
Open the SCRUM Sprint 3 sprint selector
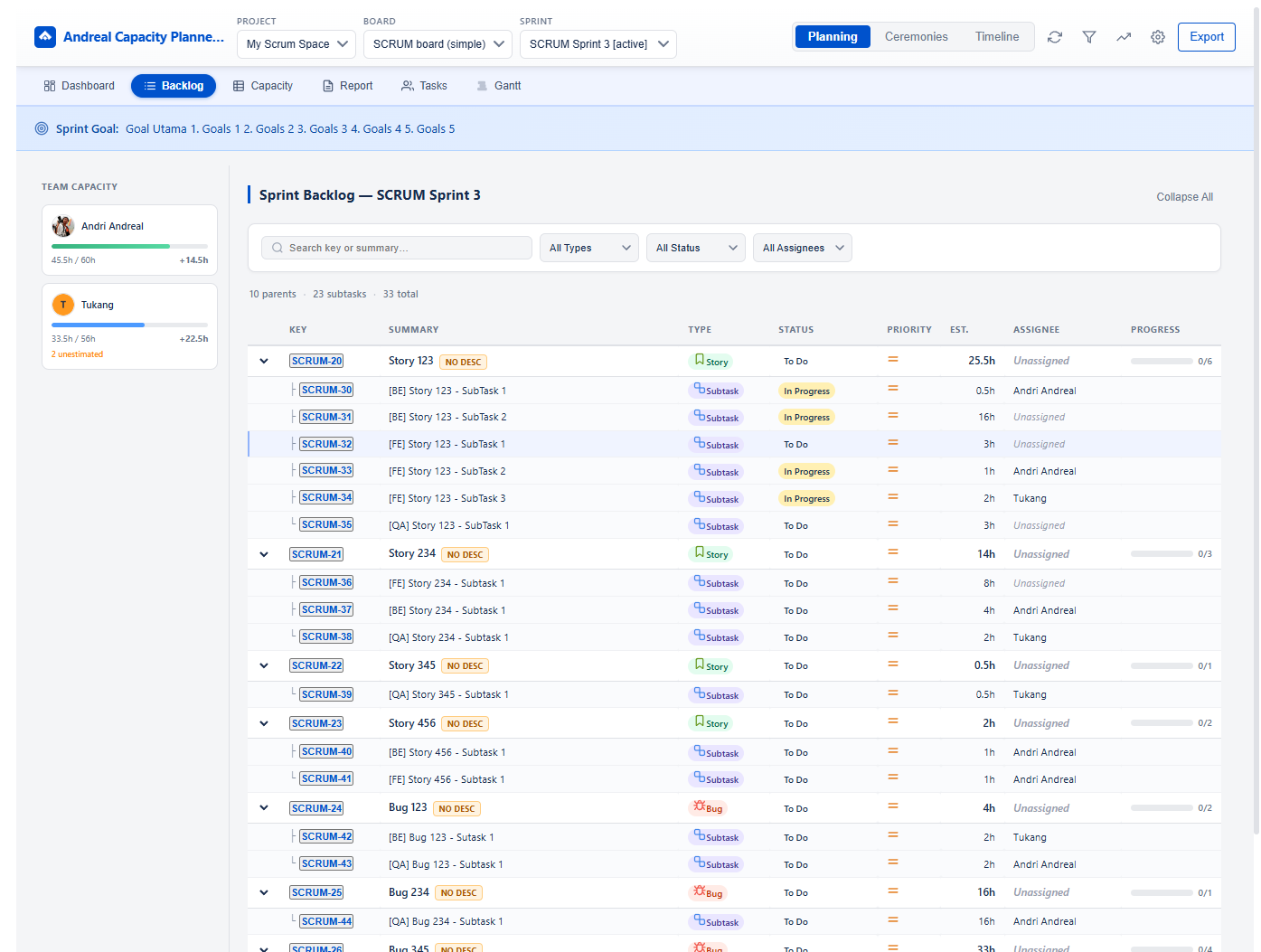(598, 43)
